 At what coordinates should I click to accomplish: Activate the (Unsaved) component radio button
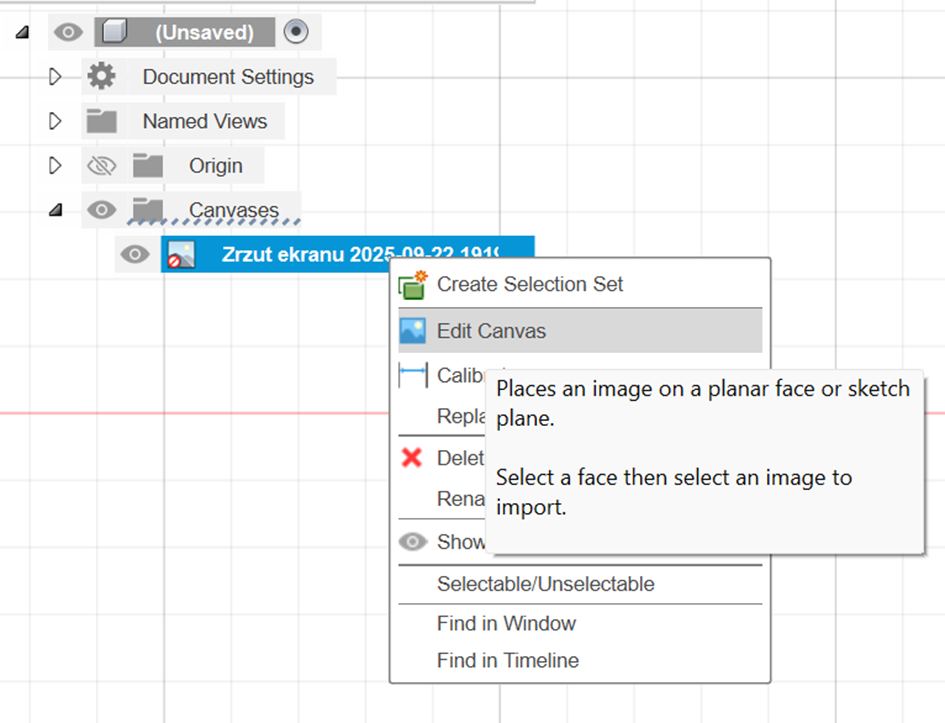click(x=296, y=32)
